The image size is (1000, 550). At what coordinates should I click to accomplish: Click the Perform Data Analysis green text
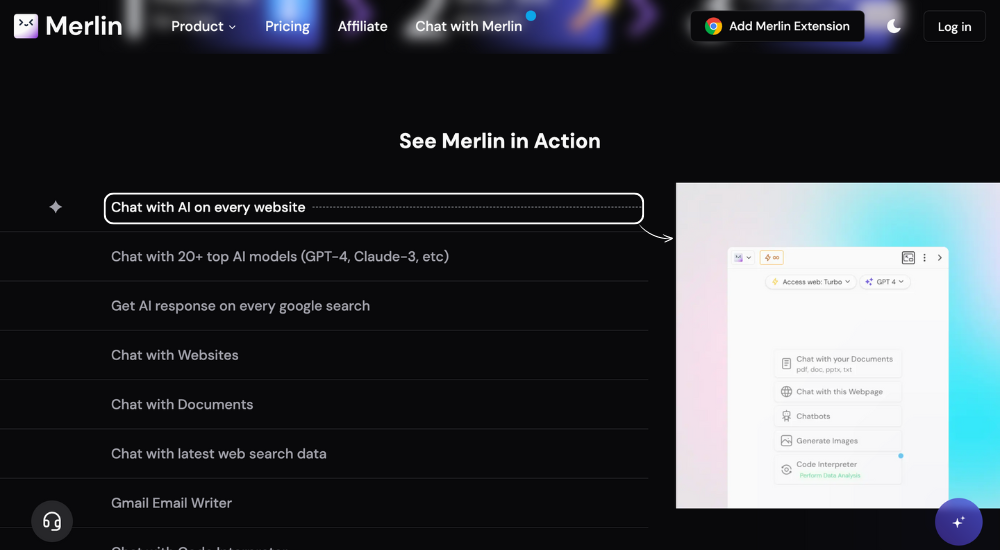pos(830,475)
